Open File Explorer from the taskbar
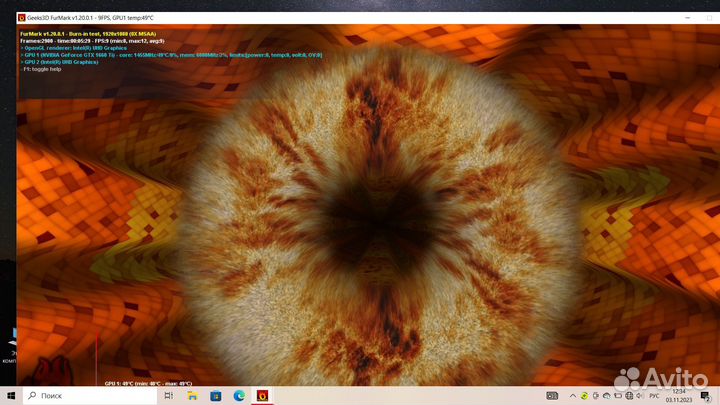Viewport: 720px width, 405px height. tap(192, 395)
